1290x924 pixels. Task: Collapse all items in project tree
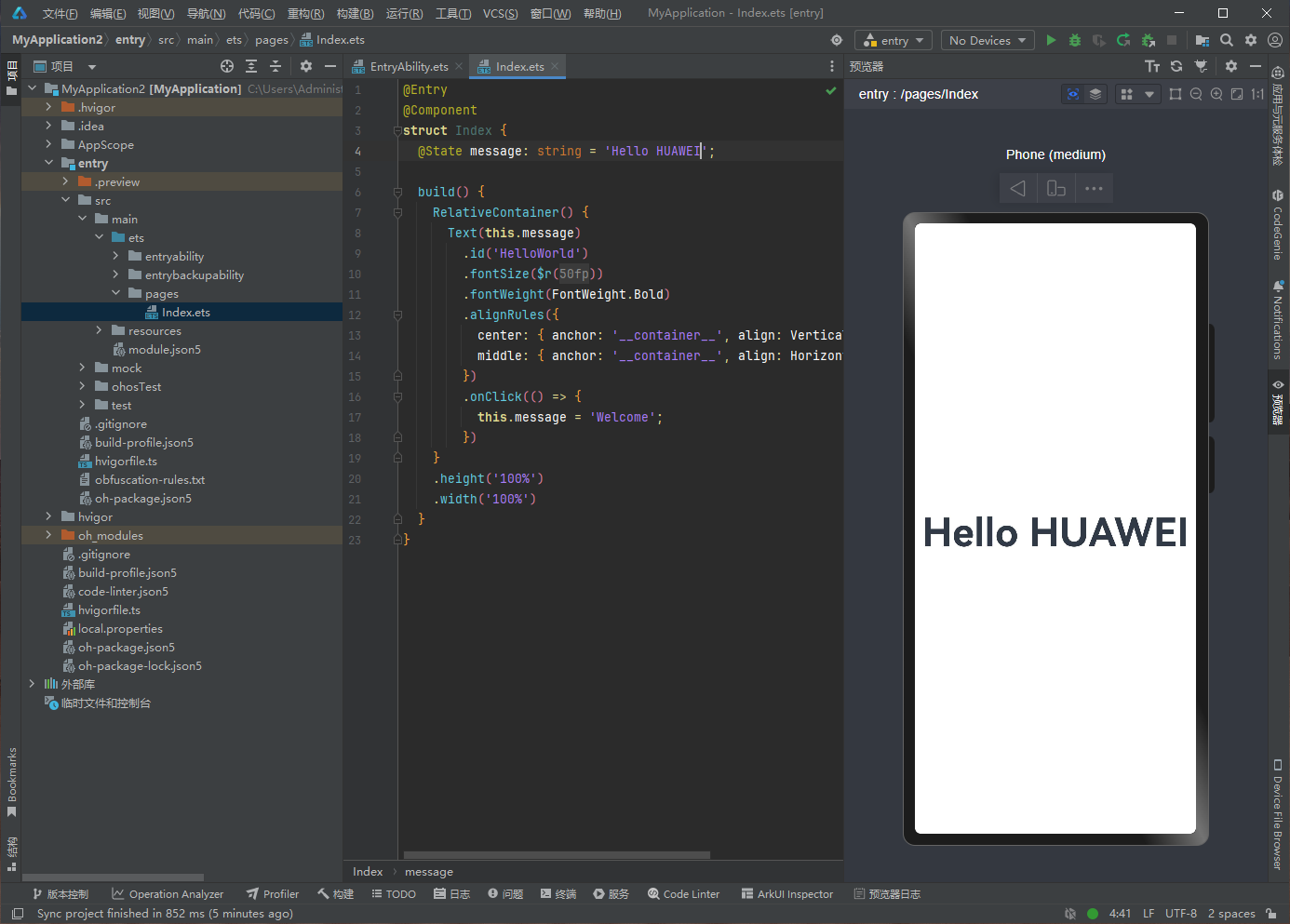[x=275, y=66]
